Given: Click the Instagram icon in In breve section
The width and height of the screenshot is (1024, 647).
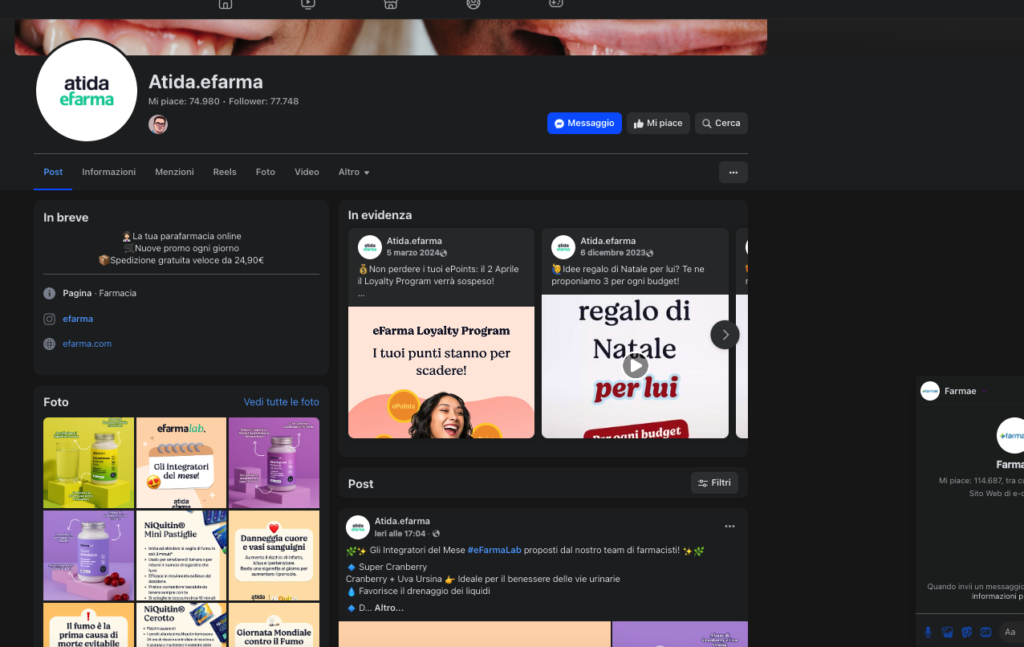Looking at the screenshot, I should point(49,319).
